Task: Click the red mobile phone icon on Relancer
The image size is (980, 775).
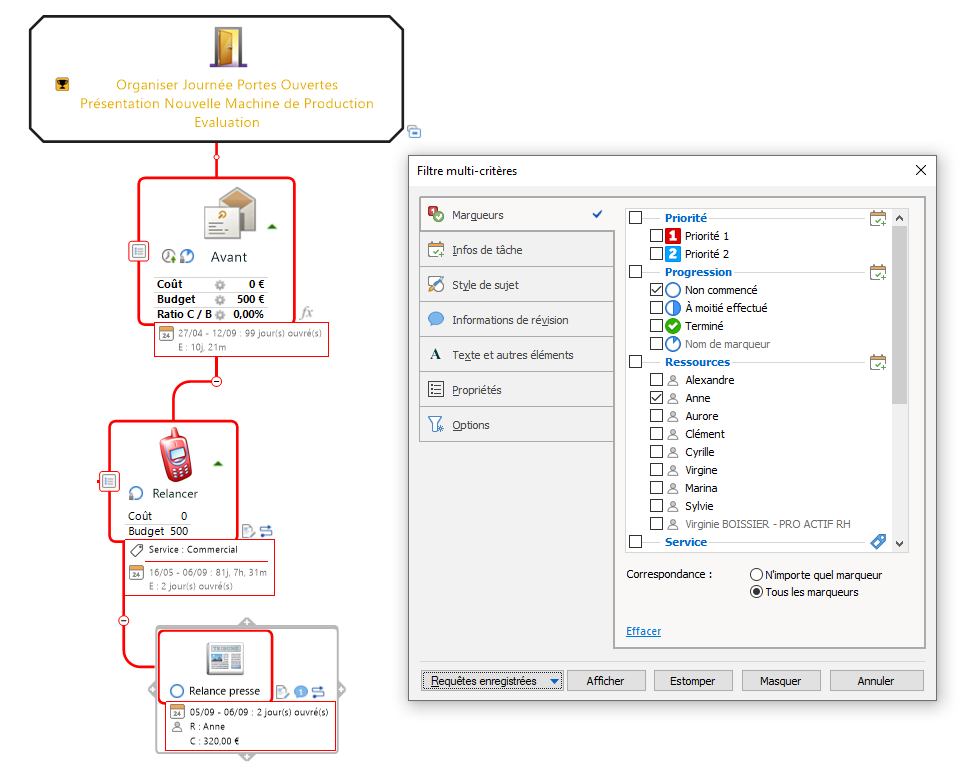Action: [x=177, y=454]
